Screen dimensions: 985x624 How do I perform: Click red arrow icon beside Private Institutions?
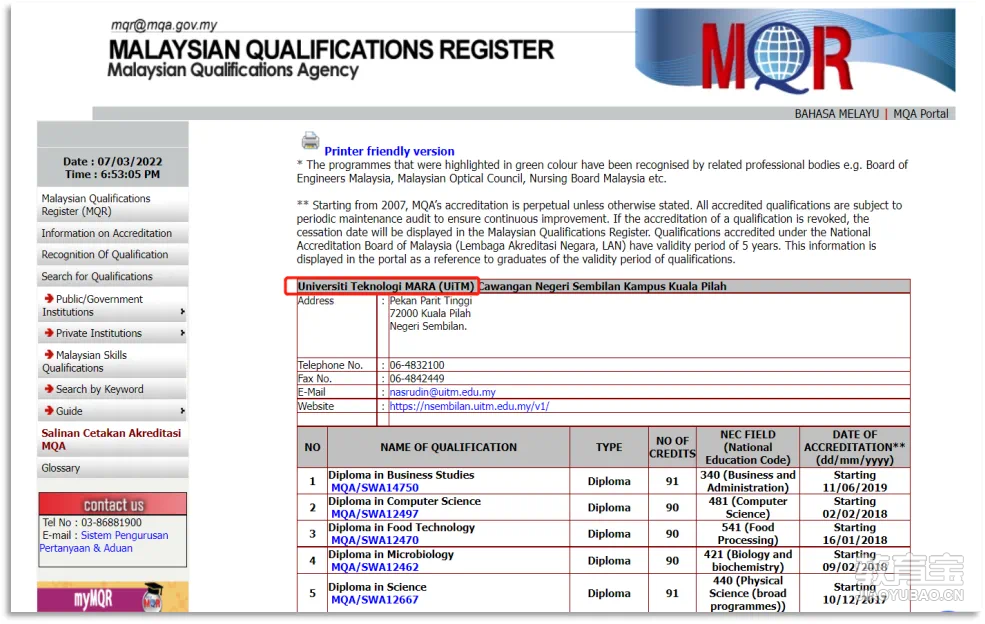point(49,332)
